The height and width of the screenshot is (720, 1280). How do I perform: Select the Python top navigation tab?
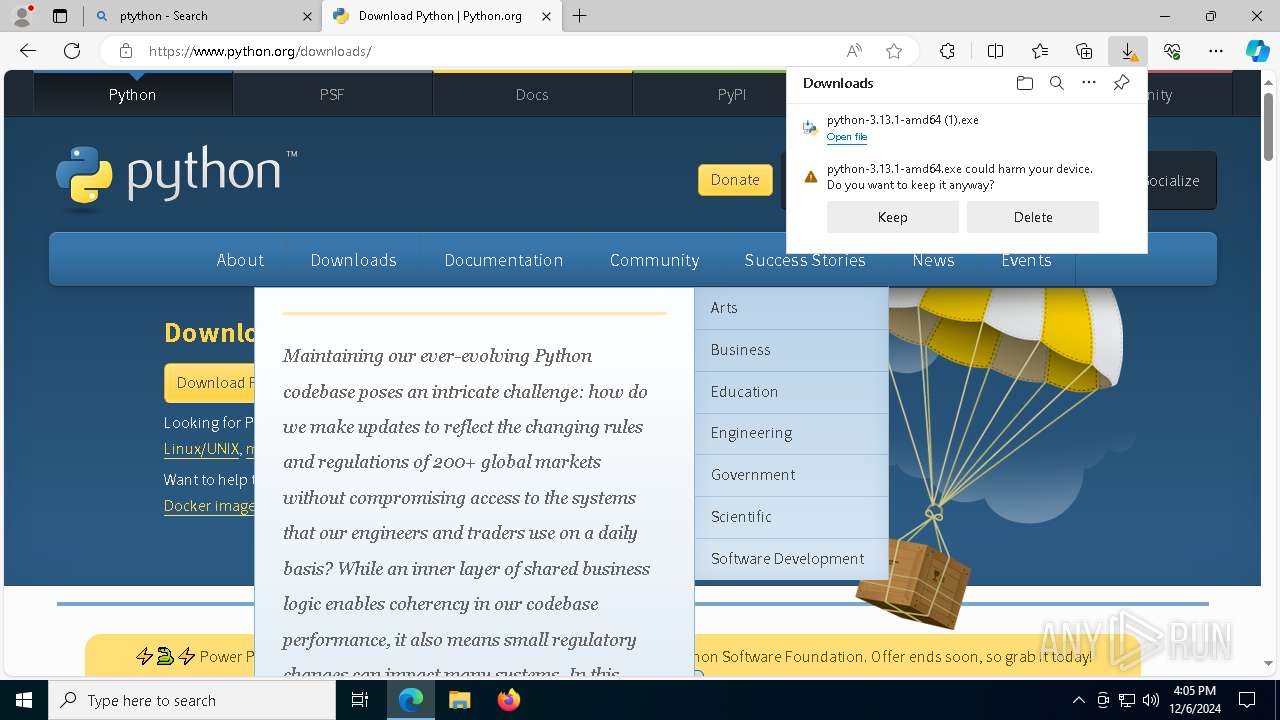click(133, 95)
